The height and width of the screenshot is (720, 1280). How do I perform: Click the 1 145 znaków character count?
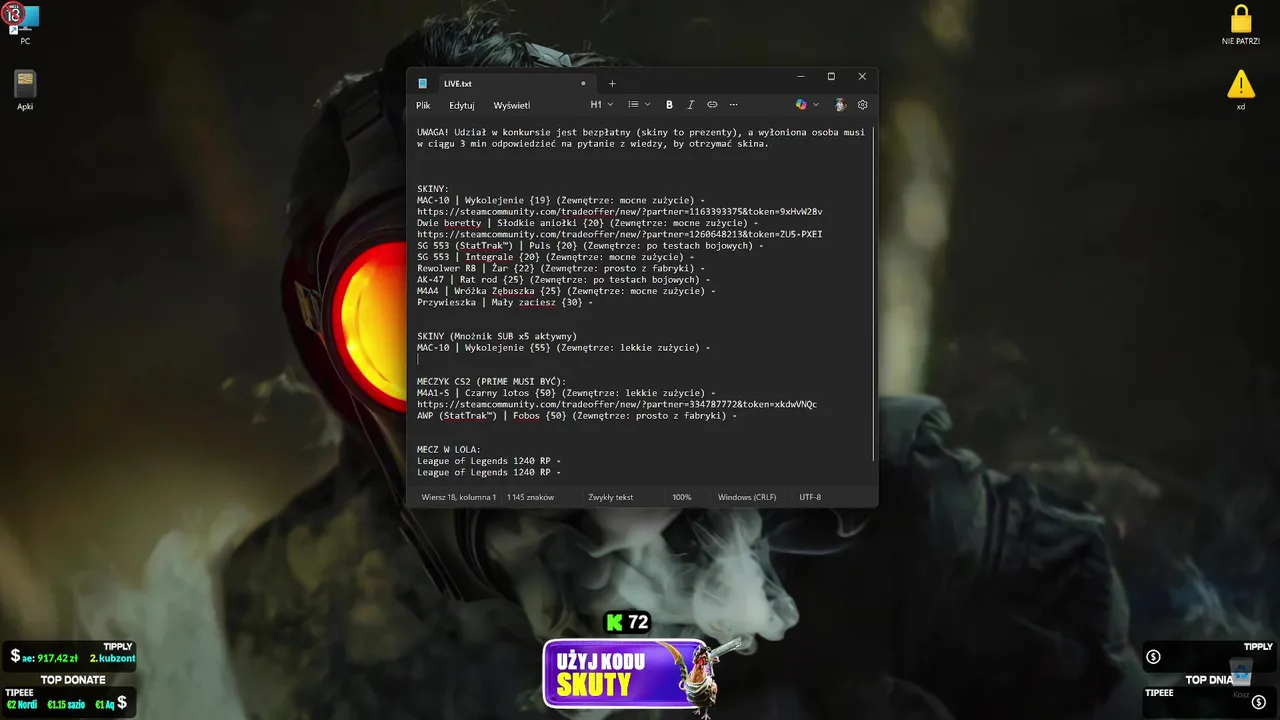click(530, 497)
